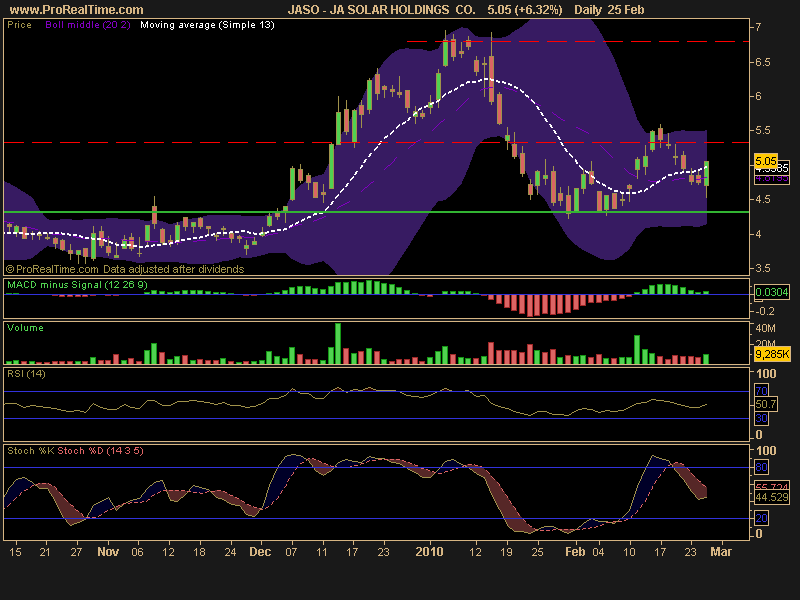The height and width of the screenshot is (600, 800).
Task: Click the last green candlestick on the price chart
Action: [x=707, y=173]
